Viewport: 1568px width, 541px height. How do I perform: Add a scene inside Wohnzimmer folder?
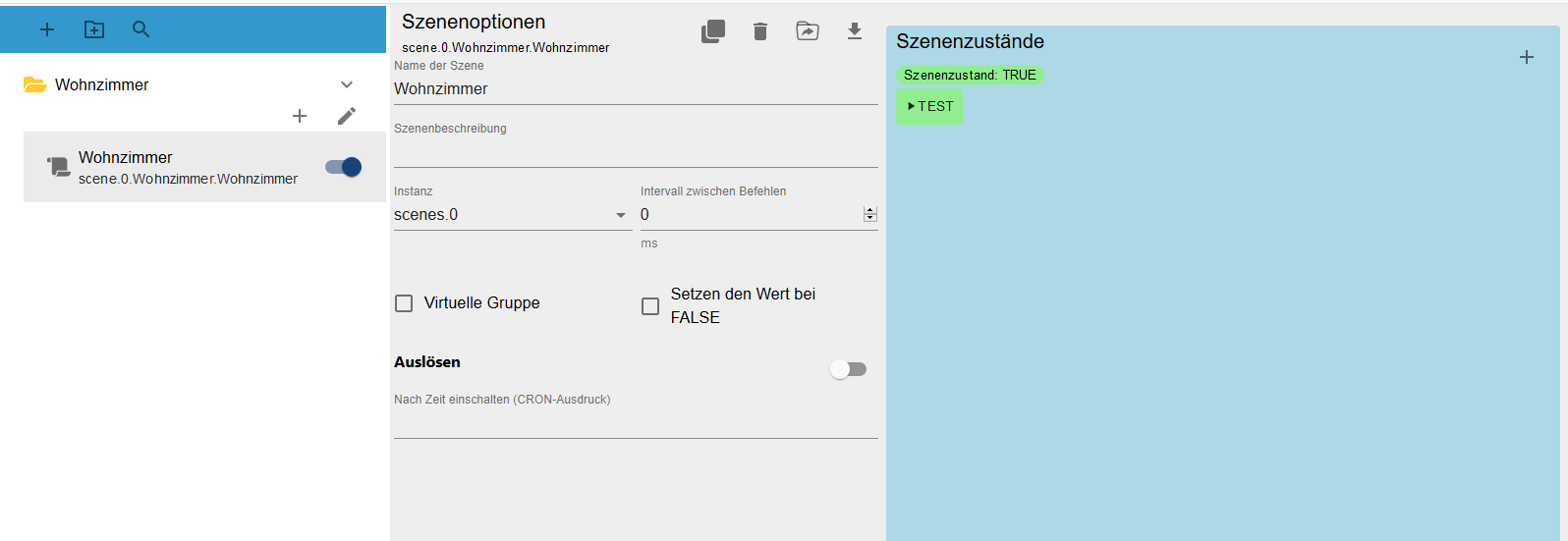(300, 116)
